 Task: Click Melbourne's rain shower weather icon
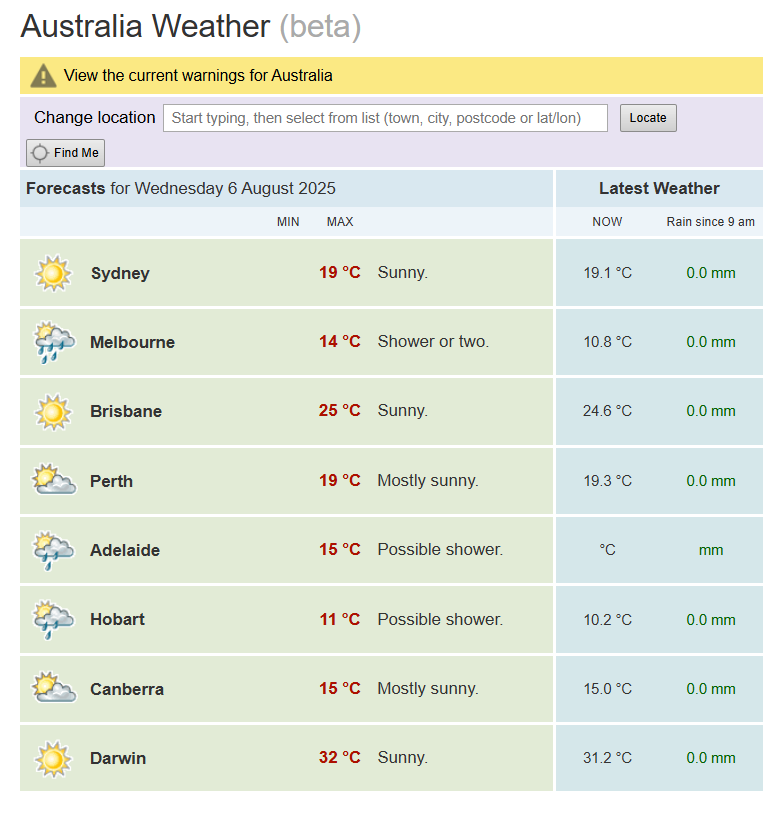[x=53, y=342]
